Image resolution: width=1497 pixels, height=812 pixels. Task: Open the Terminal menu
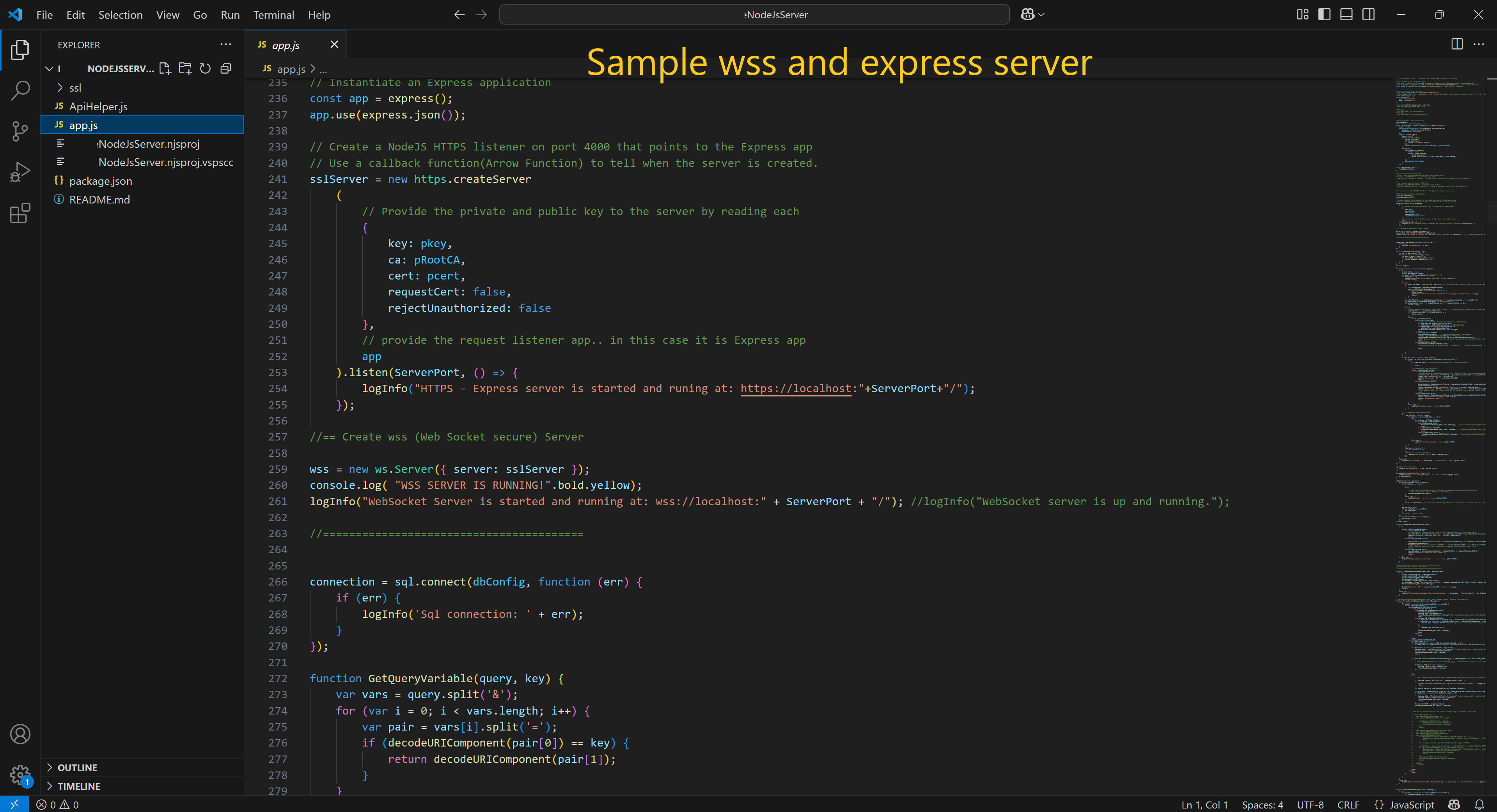274,14
